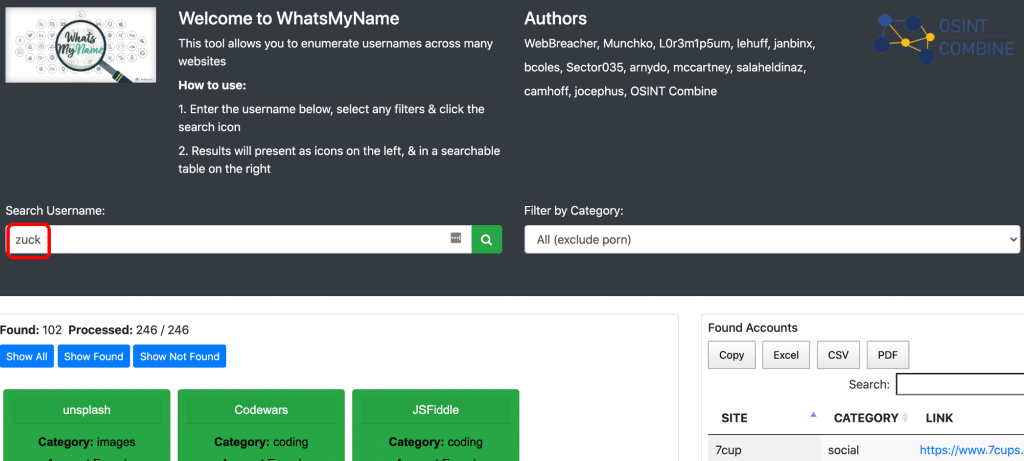
Task: Click the Found: 102 status text
Action: tap(31, 330)
